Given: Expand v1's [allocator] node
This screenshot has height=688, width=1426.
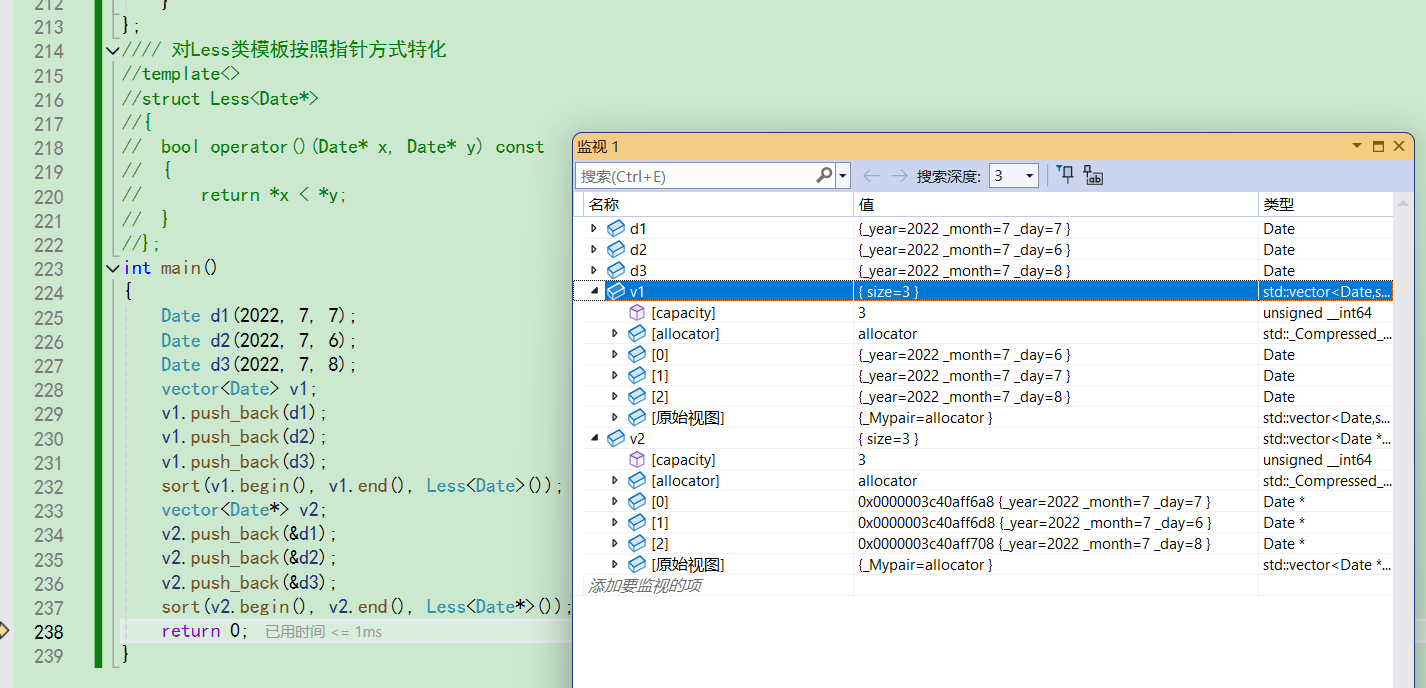Looking at the screenshot, I should tap(615, 333).
